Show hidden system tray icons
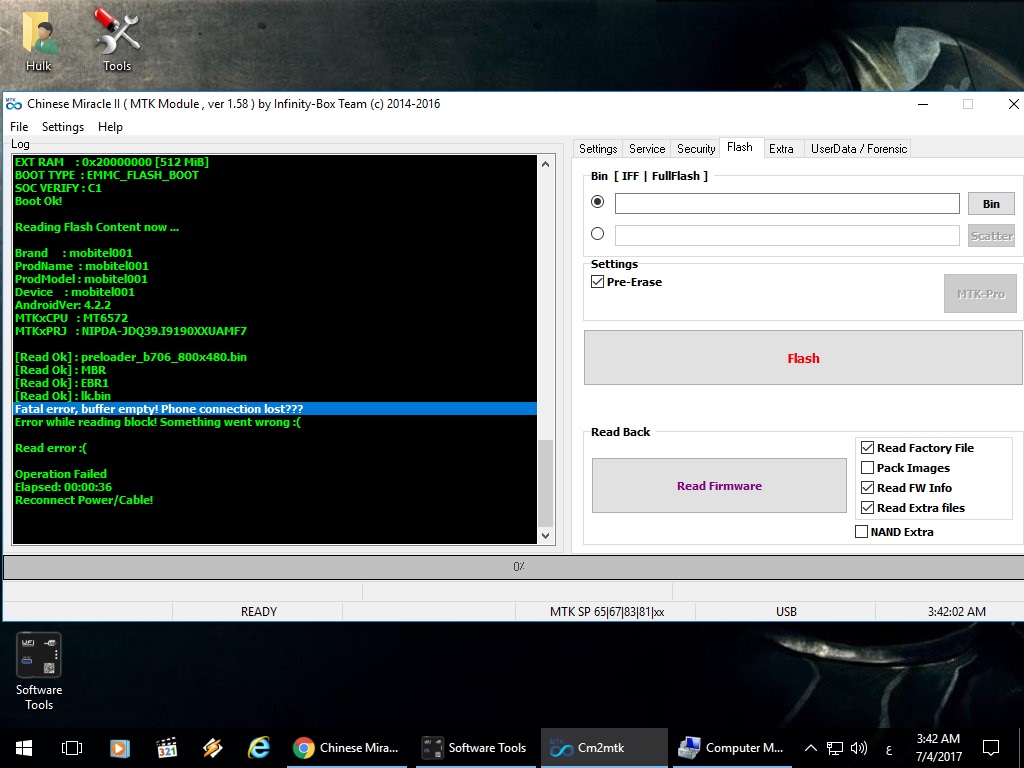 click(810, 748)
